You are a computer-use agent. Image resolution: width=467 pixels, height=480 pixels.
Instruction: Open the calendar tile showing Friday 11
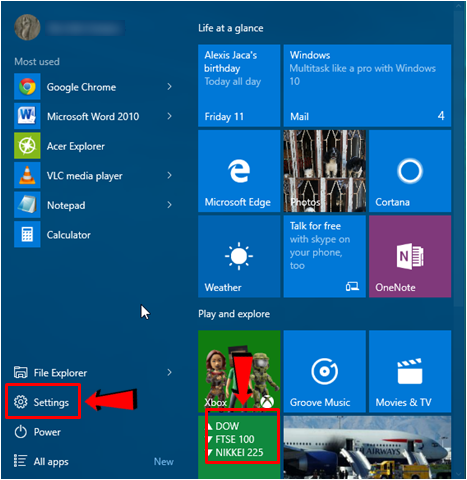point(239,86)
